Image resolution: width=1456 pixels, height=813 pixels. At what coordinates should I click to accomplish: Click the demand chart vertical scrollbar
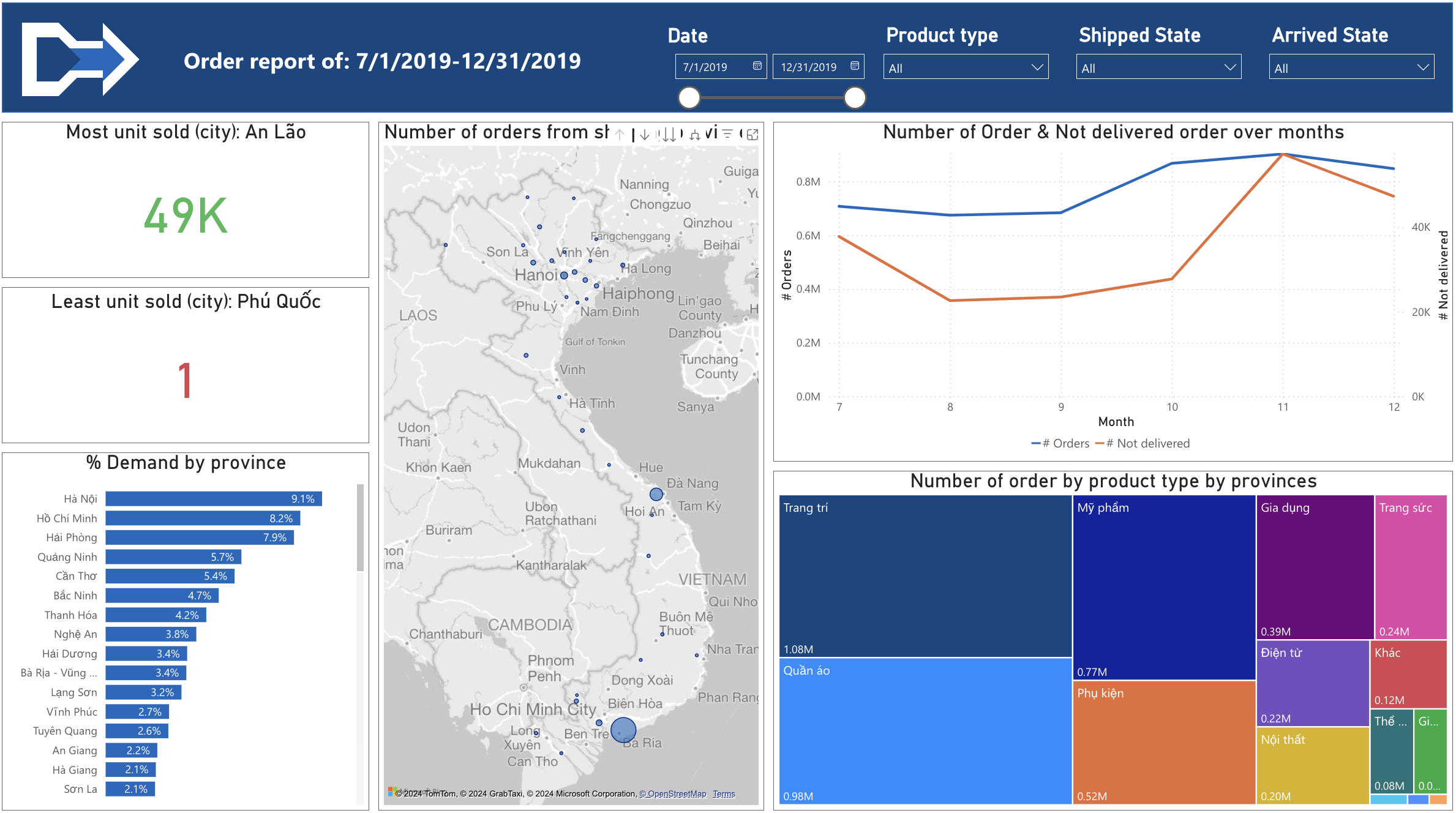click(360, 528)
